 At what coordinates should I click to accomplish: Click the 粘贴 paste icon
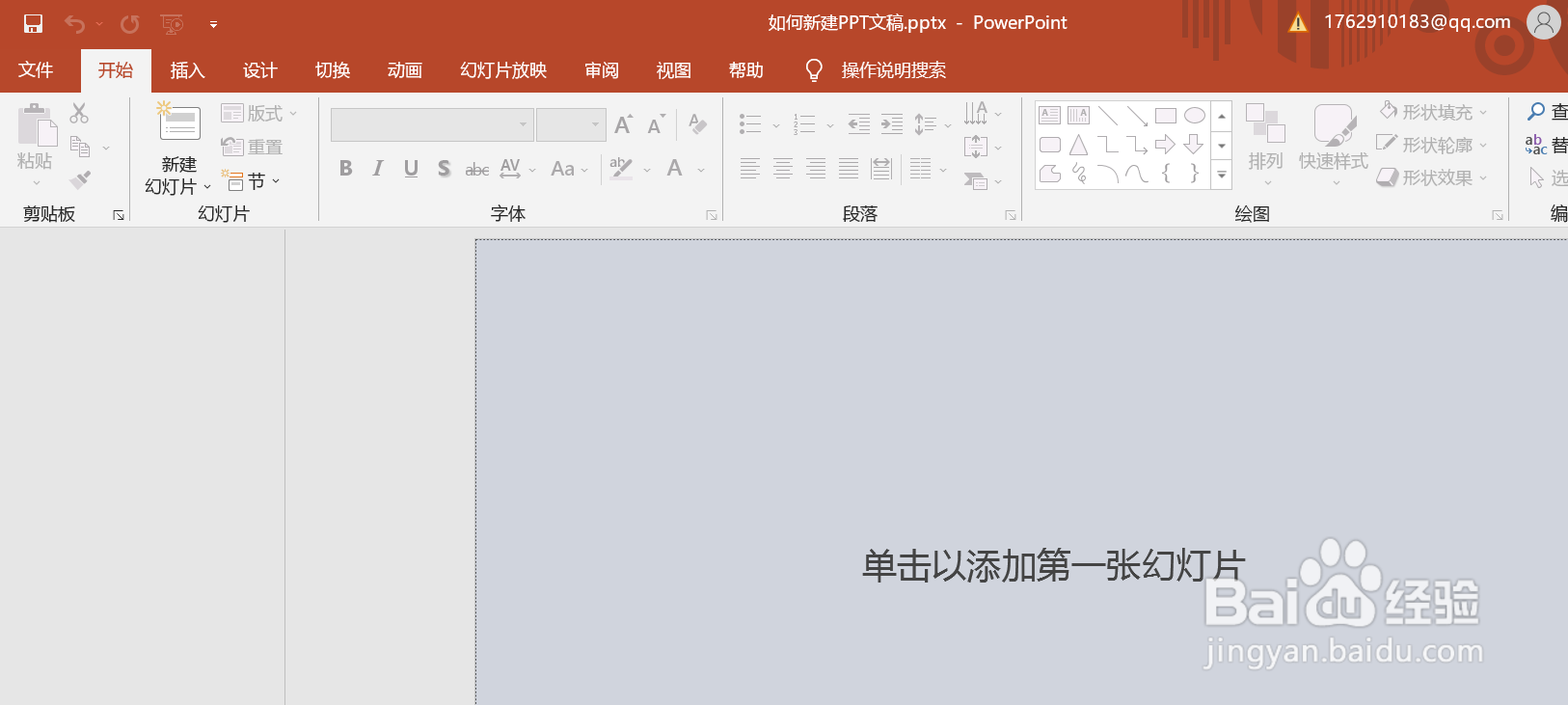(38, 126)
